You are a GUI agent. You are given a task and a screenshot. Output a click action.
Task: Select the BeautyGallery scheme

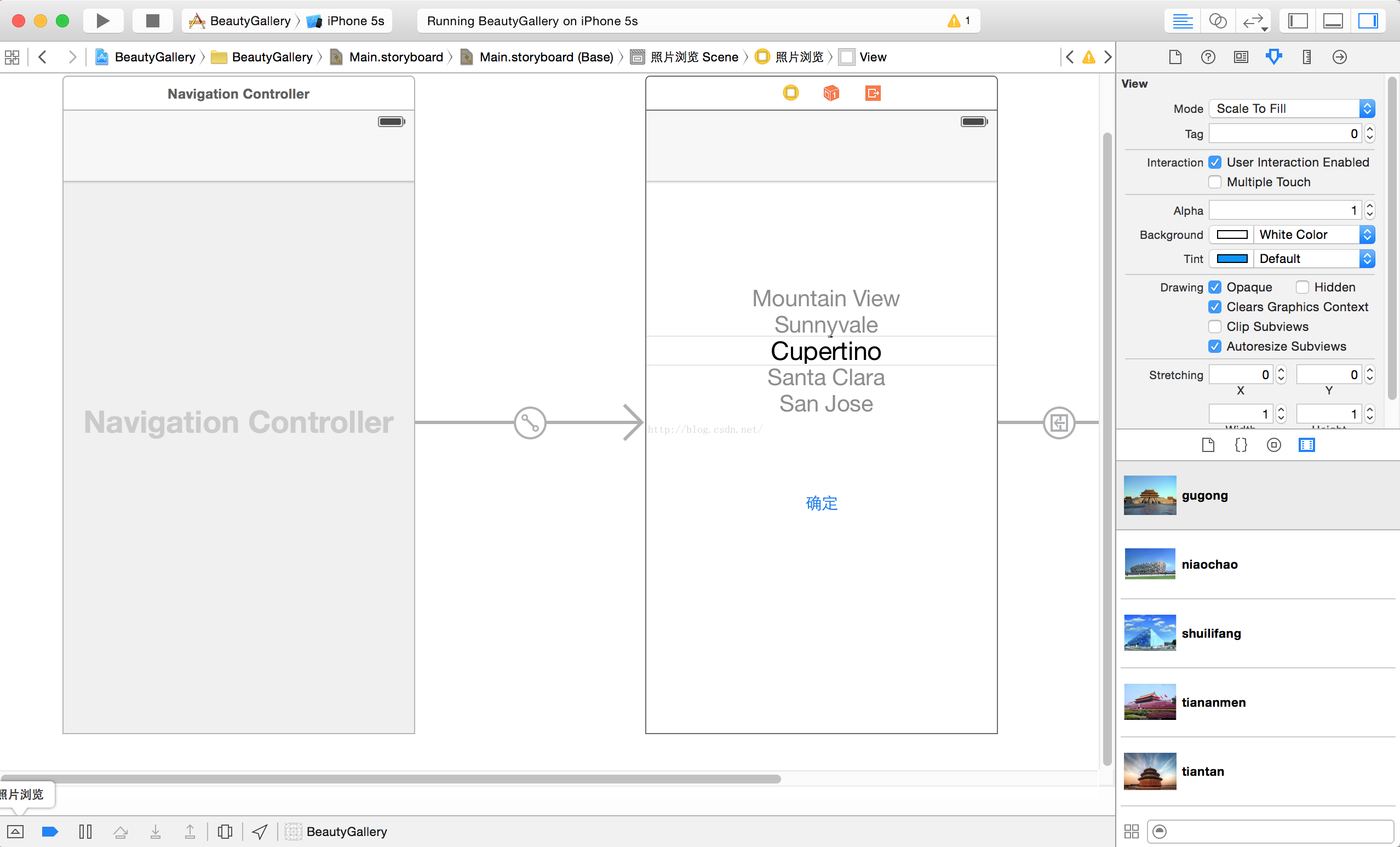[240, 21]
